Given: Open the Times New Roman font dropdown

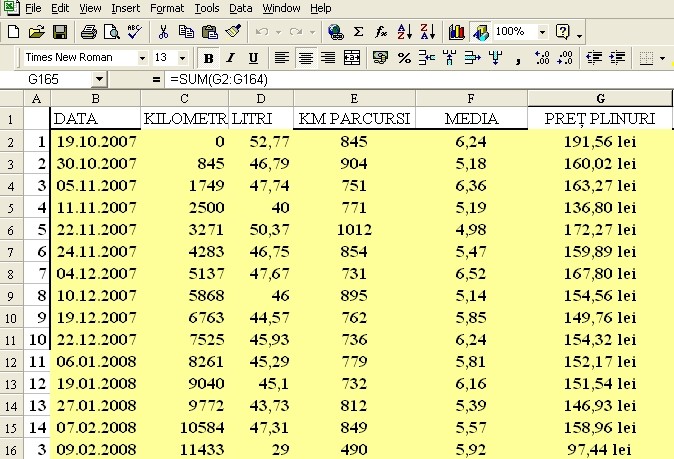Looking at the screenshot, I should [x=142, y=58].
